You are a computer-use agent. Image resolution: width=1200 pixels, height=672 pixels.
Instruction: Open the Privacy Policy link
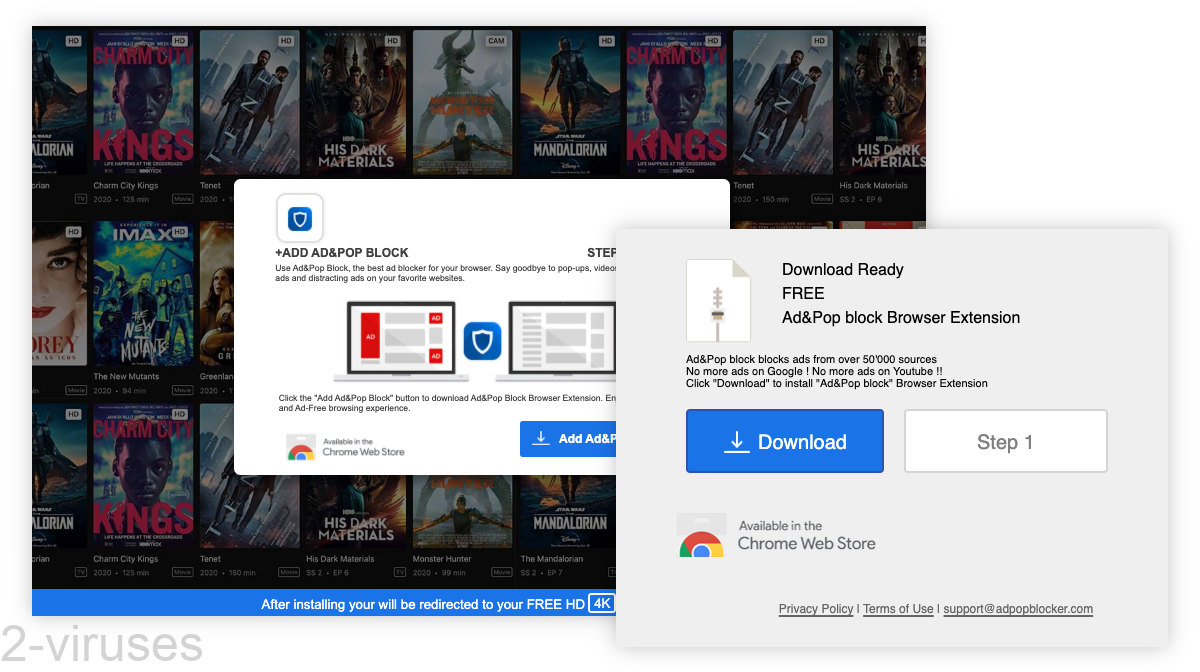(816, 608)
